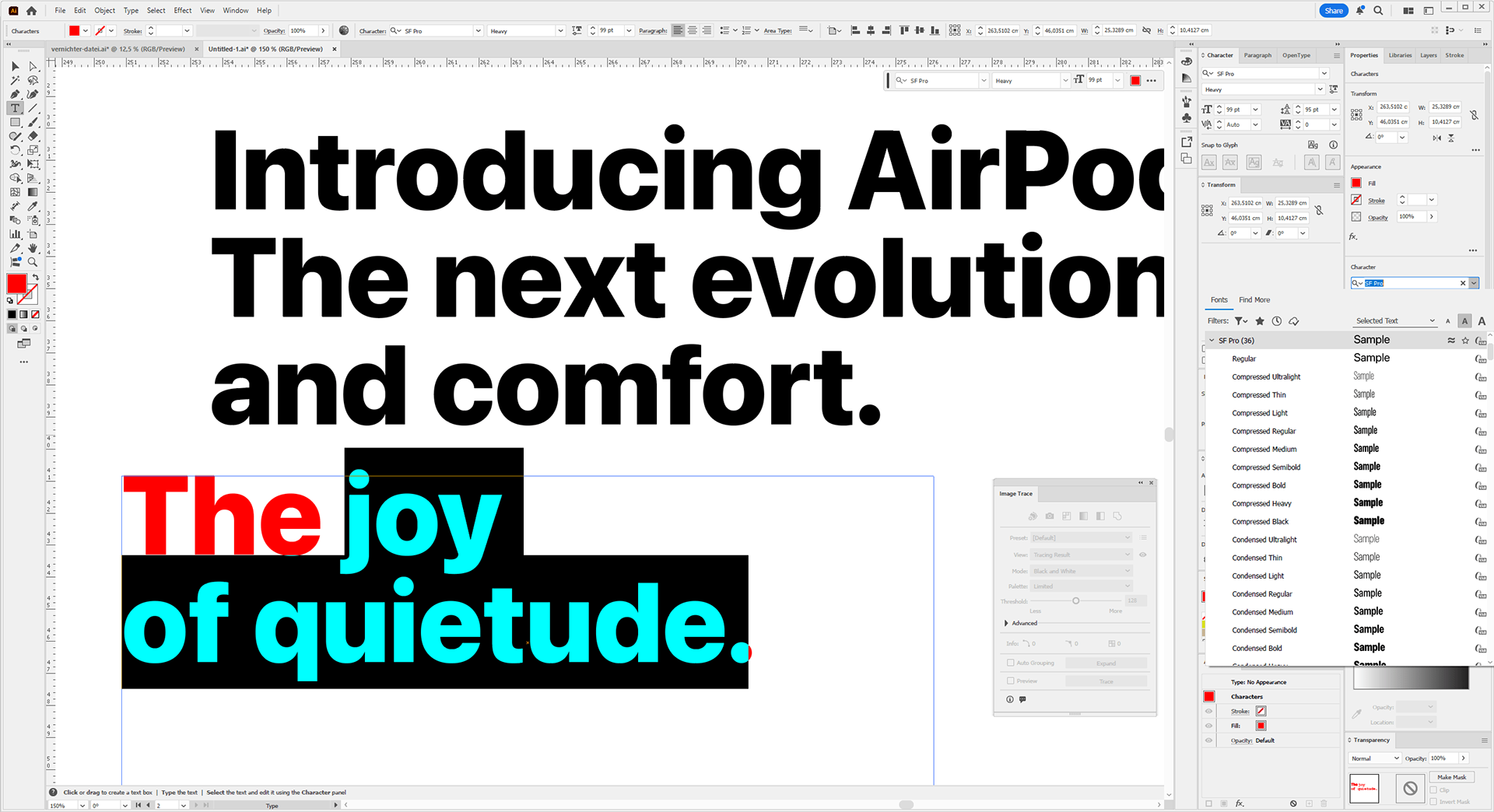Select the Eraser tool
The width and height of the screenshot is (1494, 812).
(33, 136)
